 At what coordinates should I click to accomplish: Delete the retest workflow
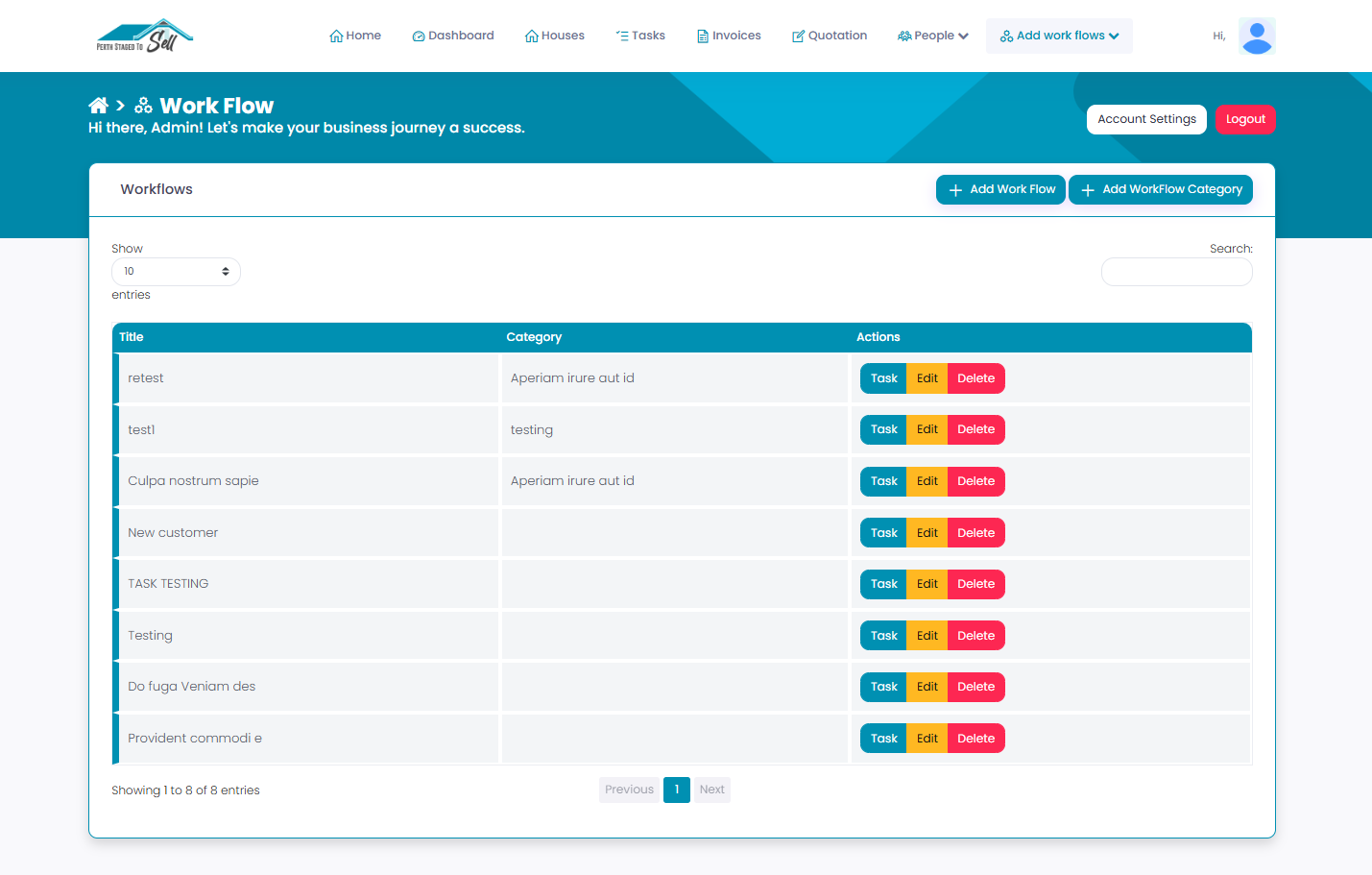click(x=975, y=378)
